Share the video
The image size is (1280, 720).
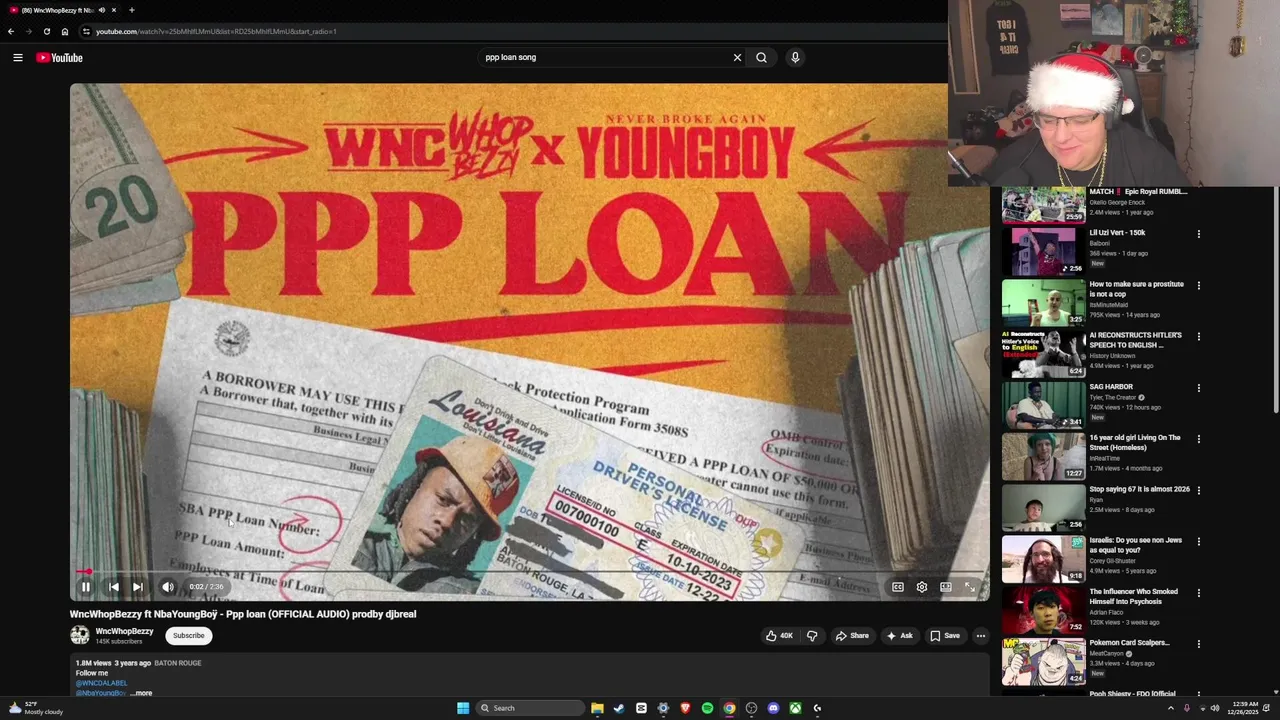pos(852,636)
